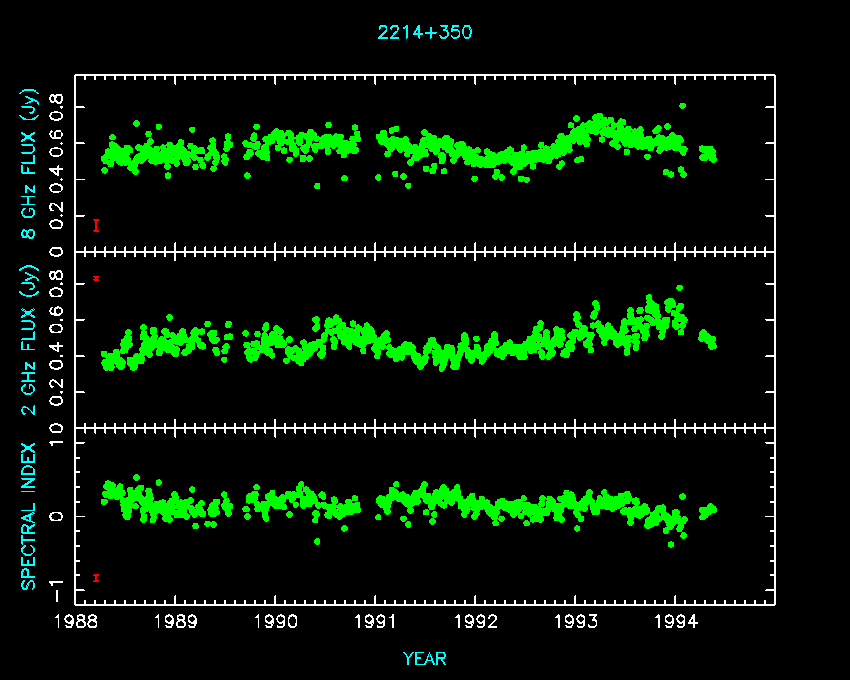
Task: Click the red error bar in 2 GHz panel
Action: tap(96, 278)
